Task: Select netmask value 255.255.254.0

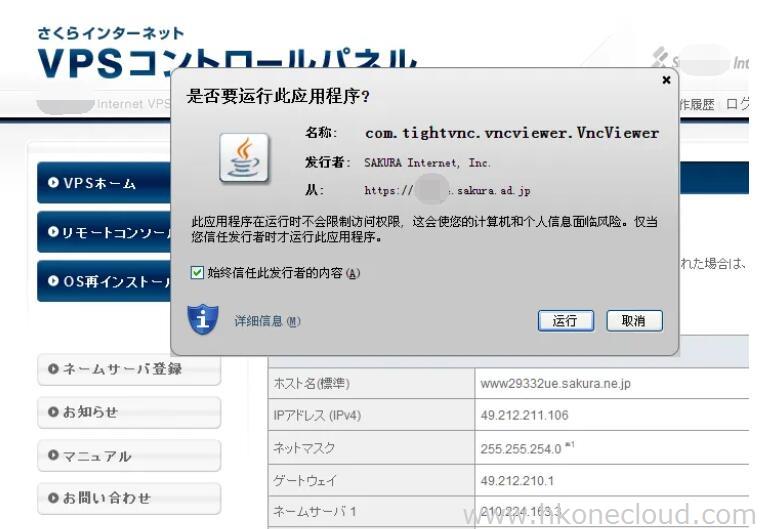Action: pyautogui.click(x=520, y=449)
